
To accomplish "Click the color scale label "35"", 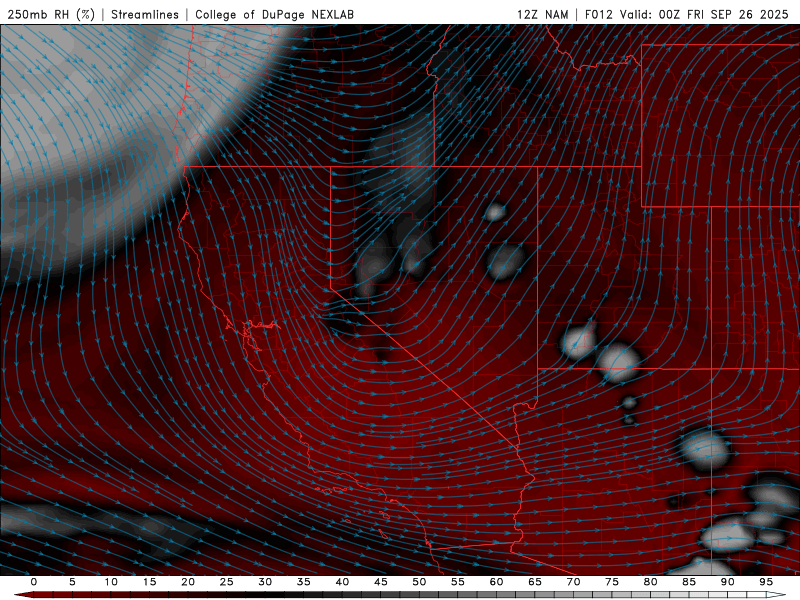I will pos(304,582).
